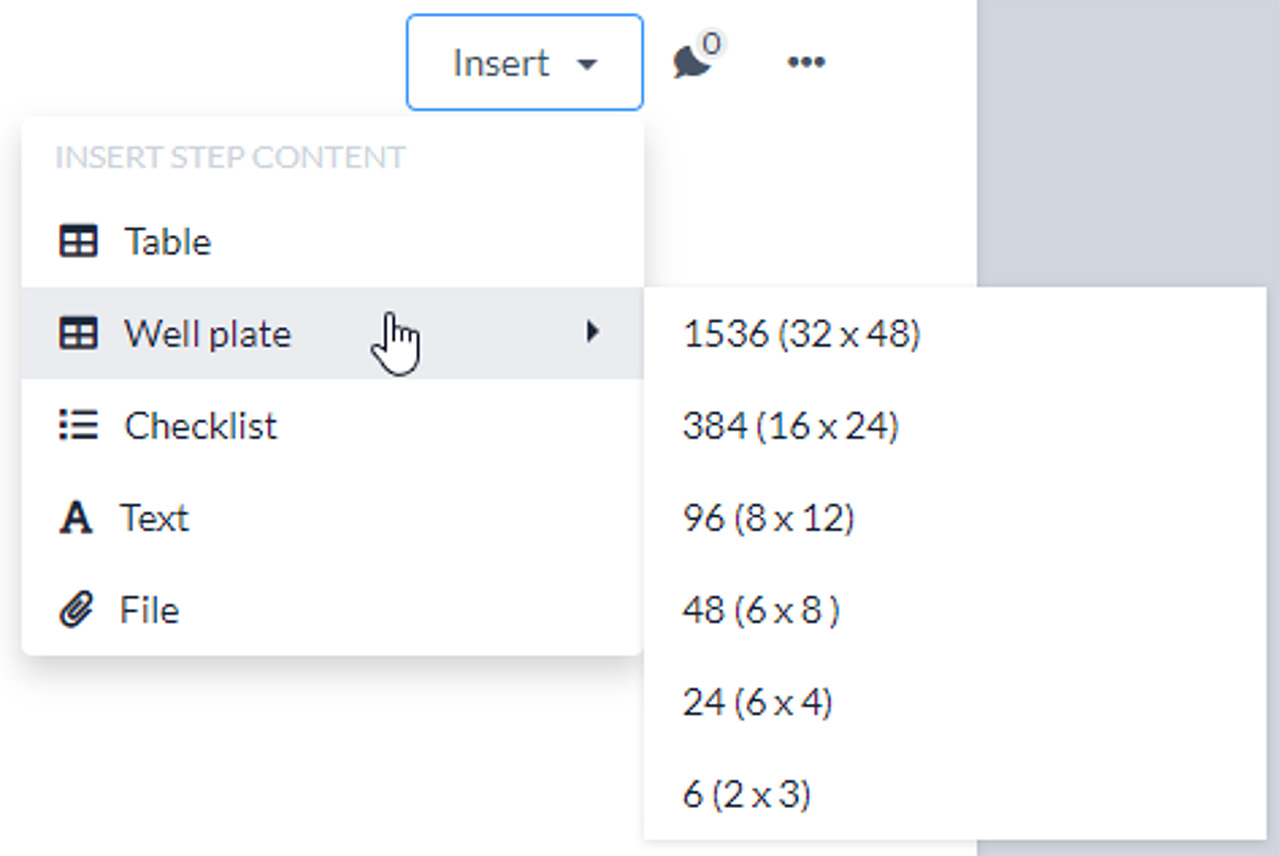Select Table from the insert menu
1280x856 pixels.
click(167, 242)
